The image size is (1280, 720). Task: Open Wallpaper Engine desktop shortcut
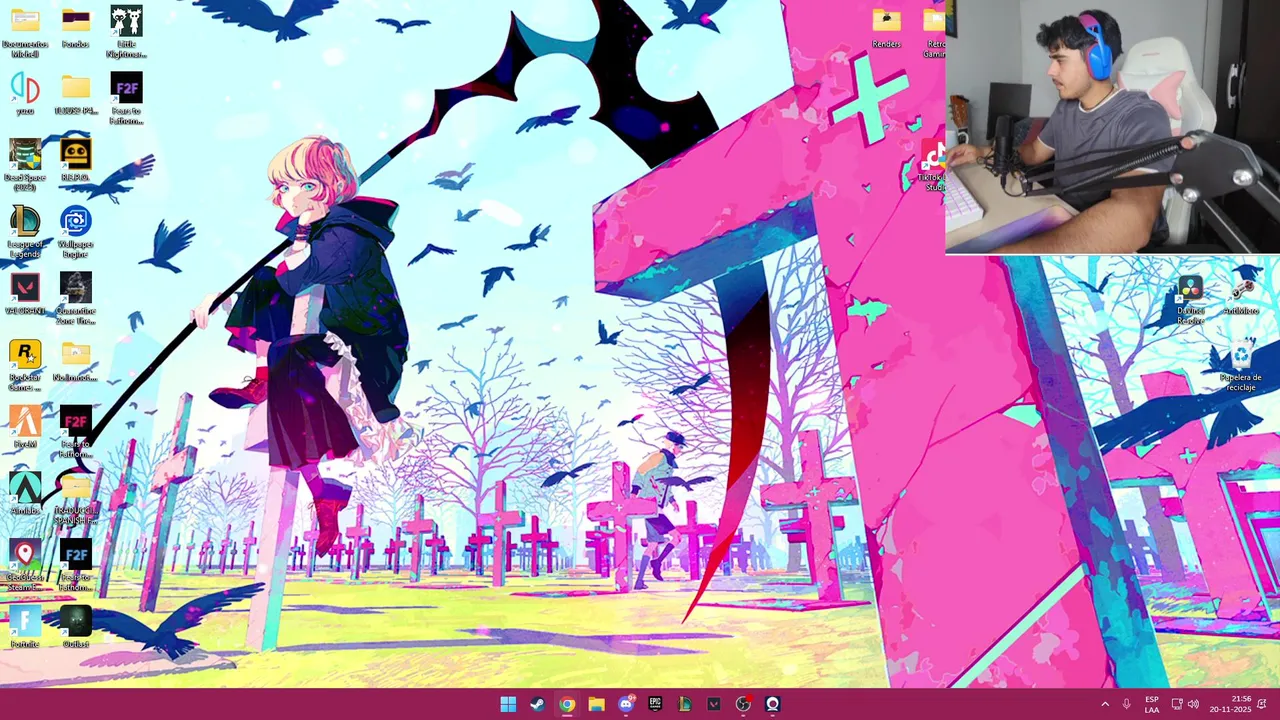point(75,232)
